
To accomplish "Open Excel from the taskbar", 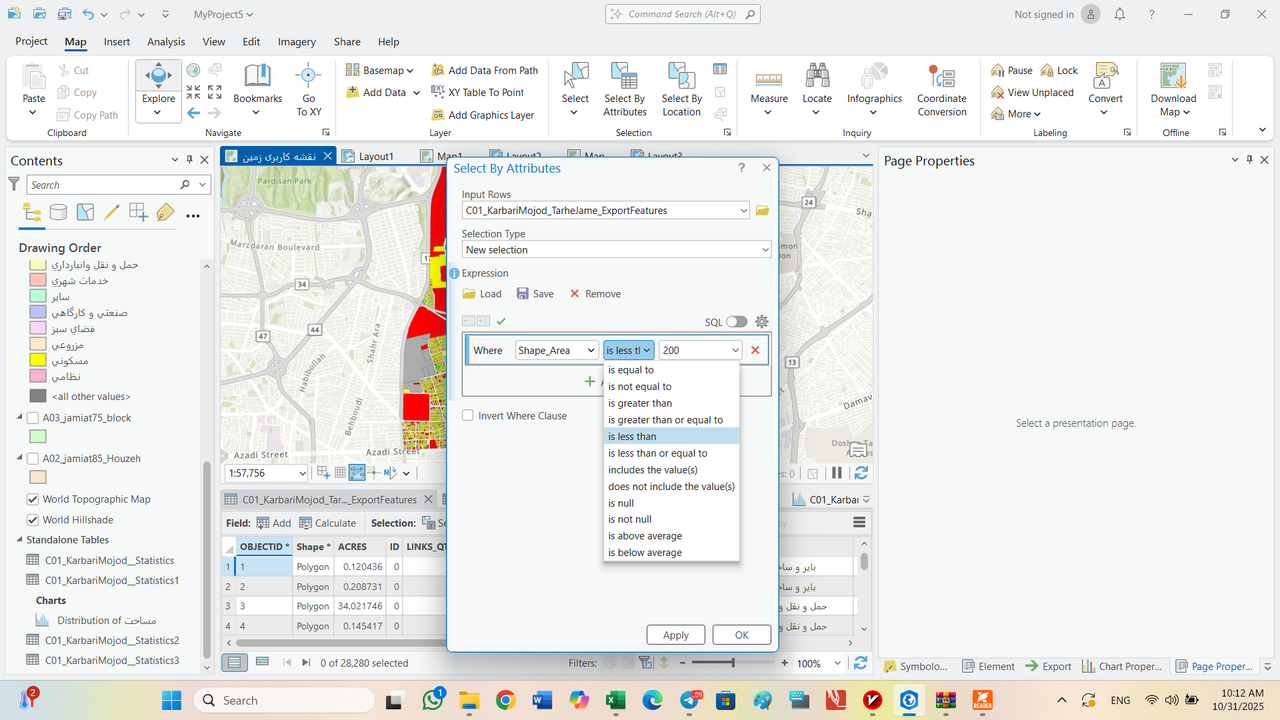I will 614,700.
